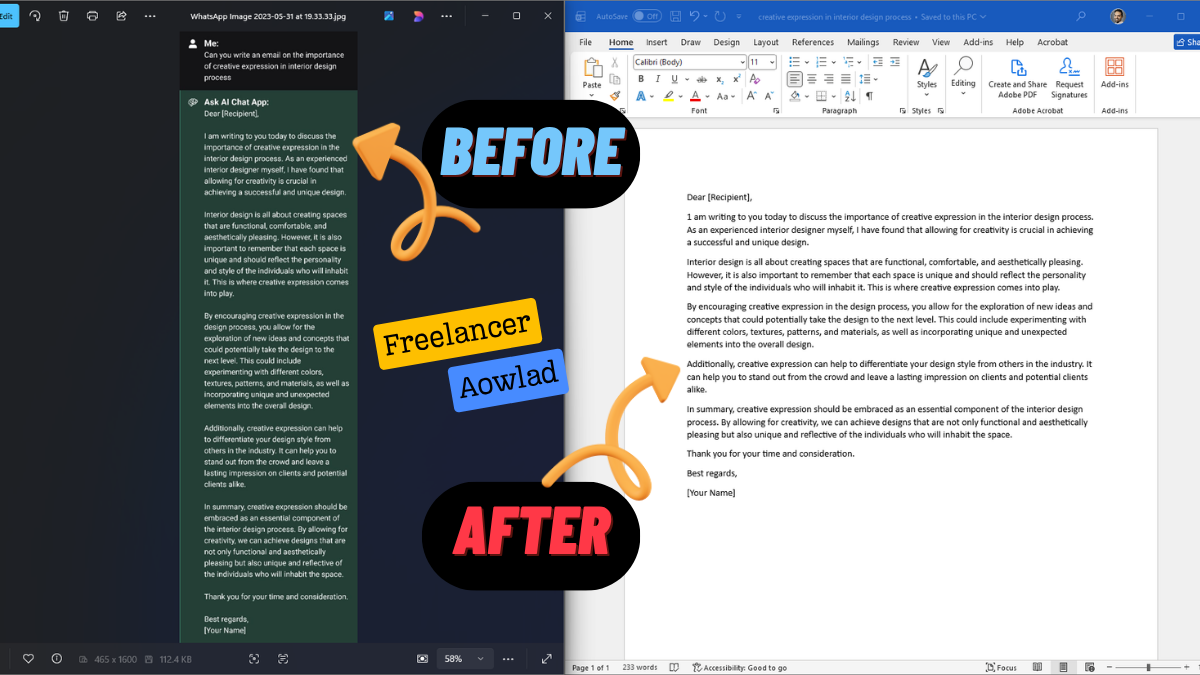
Task: Adjust the zoom slider in Word's status bar
Action: click(1148, 666)
